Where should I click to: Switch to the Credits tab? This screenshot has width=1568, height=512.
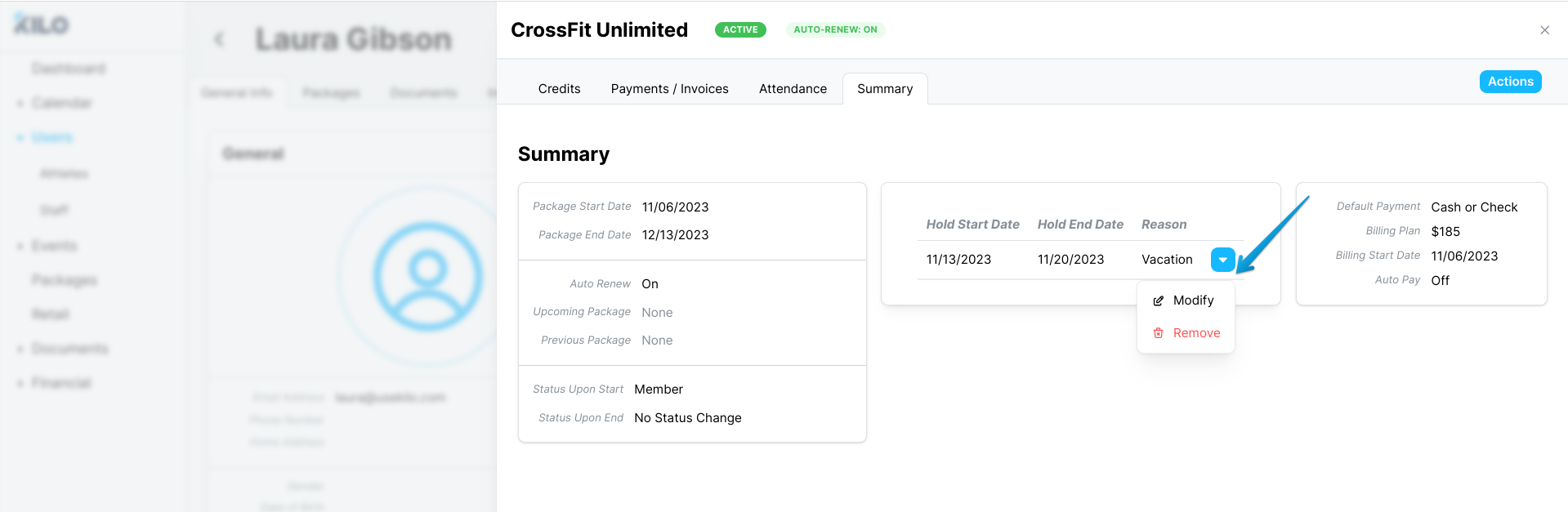pyautogui.click(x=559, y=89)
